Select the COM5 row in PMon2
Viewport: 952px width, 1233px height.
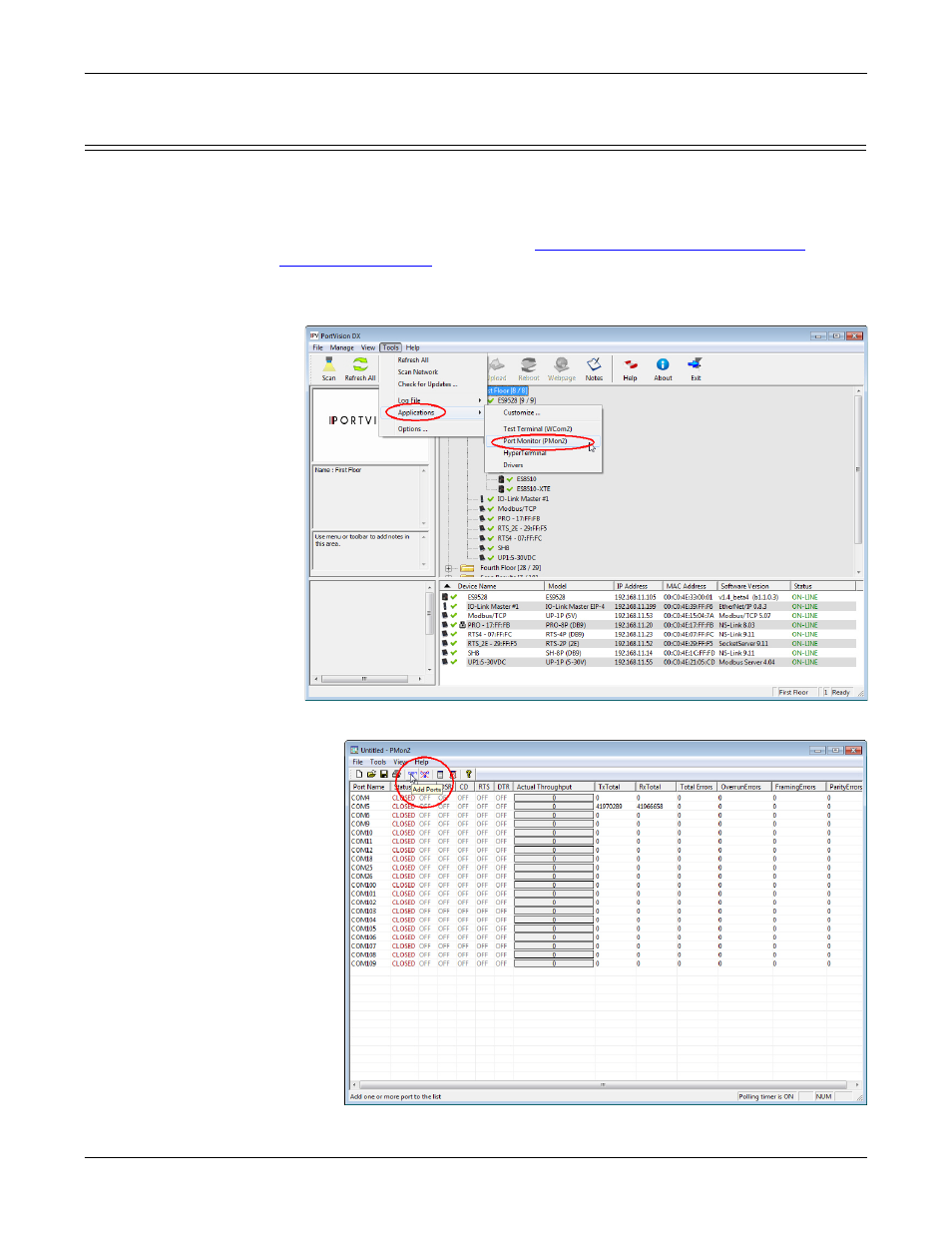[607, 807]
